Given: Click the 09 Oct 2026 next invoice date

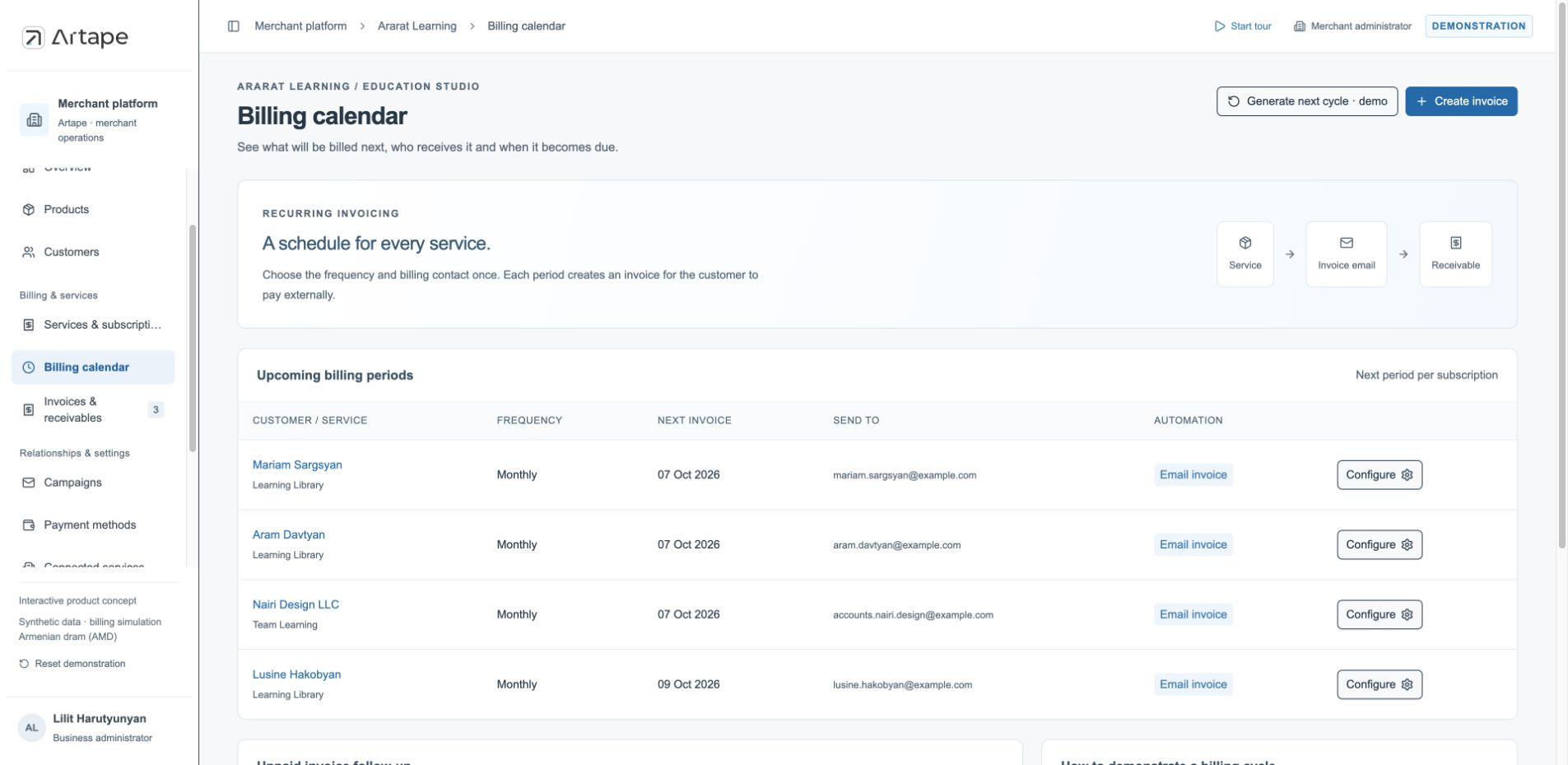Looking at the screenshot, I should [688, 685].
